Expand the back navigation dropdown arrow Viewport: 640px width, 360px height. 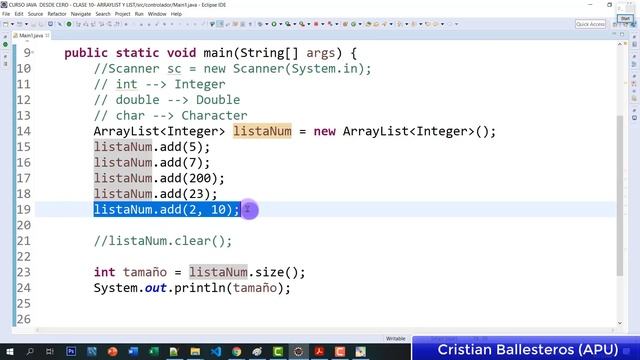coord(442,24)
